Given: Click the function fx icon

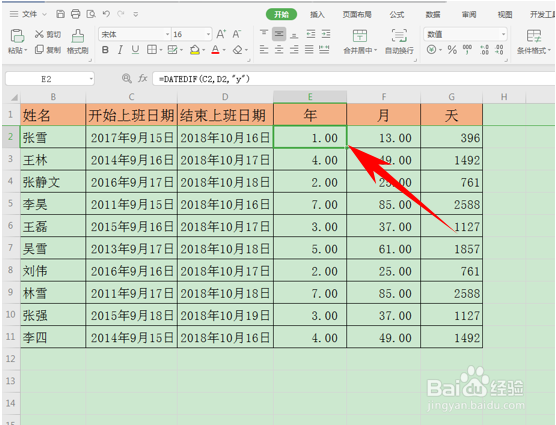Looking at the screenshot, I should (x=143, y=78).
